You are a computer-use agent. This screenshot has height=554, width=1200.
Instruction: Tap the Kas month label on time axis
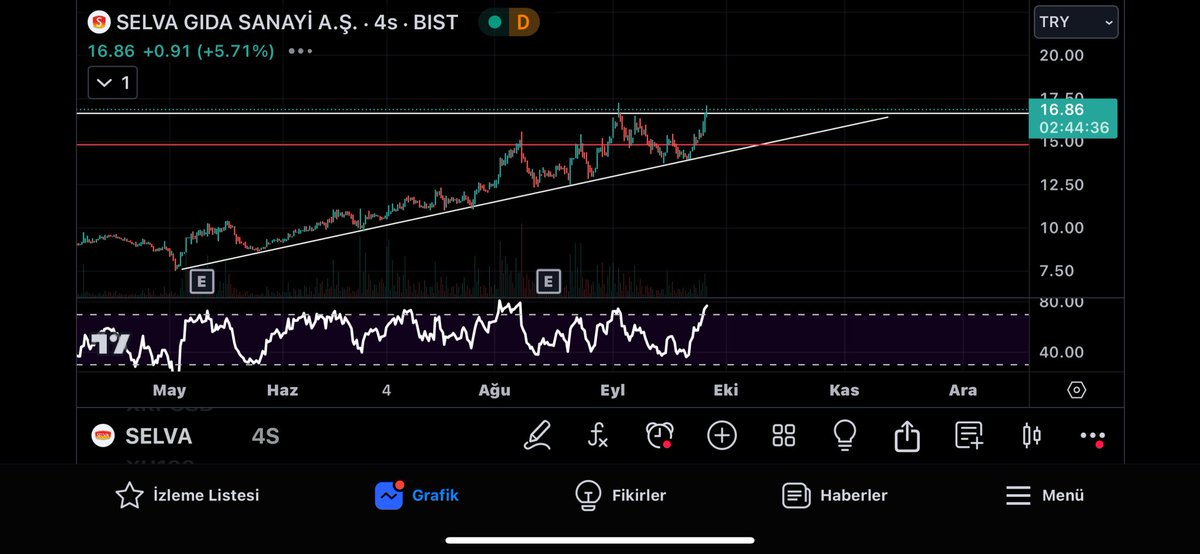pos(844,390)
